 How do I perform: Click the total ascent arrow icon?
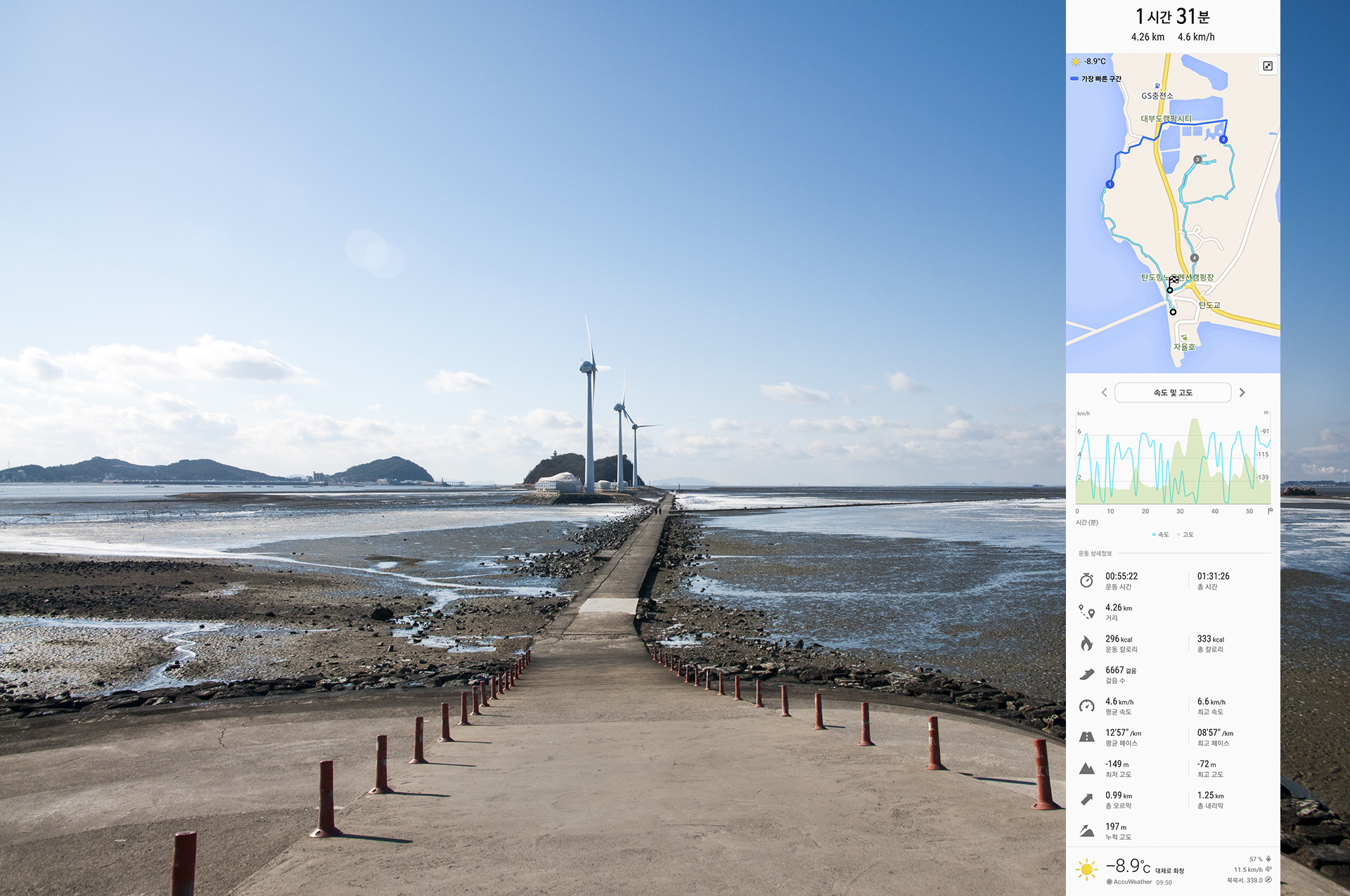coord(1086,799)
